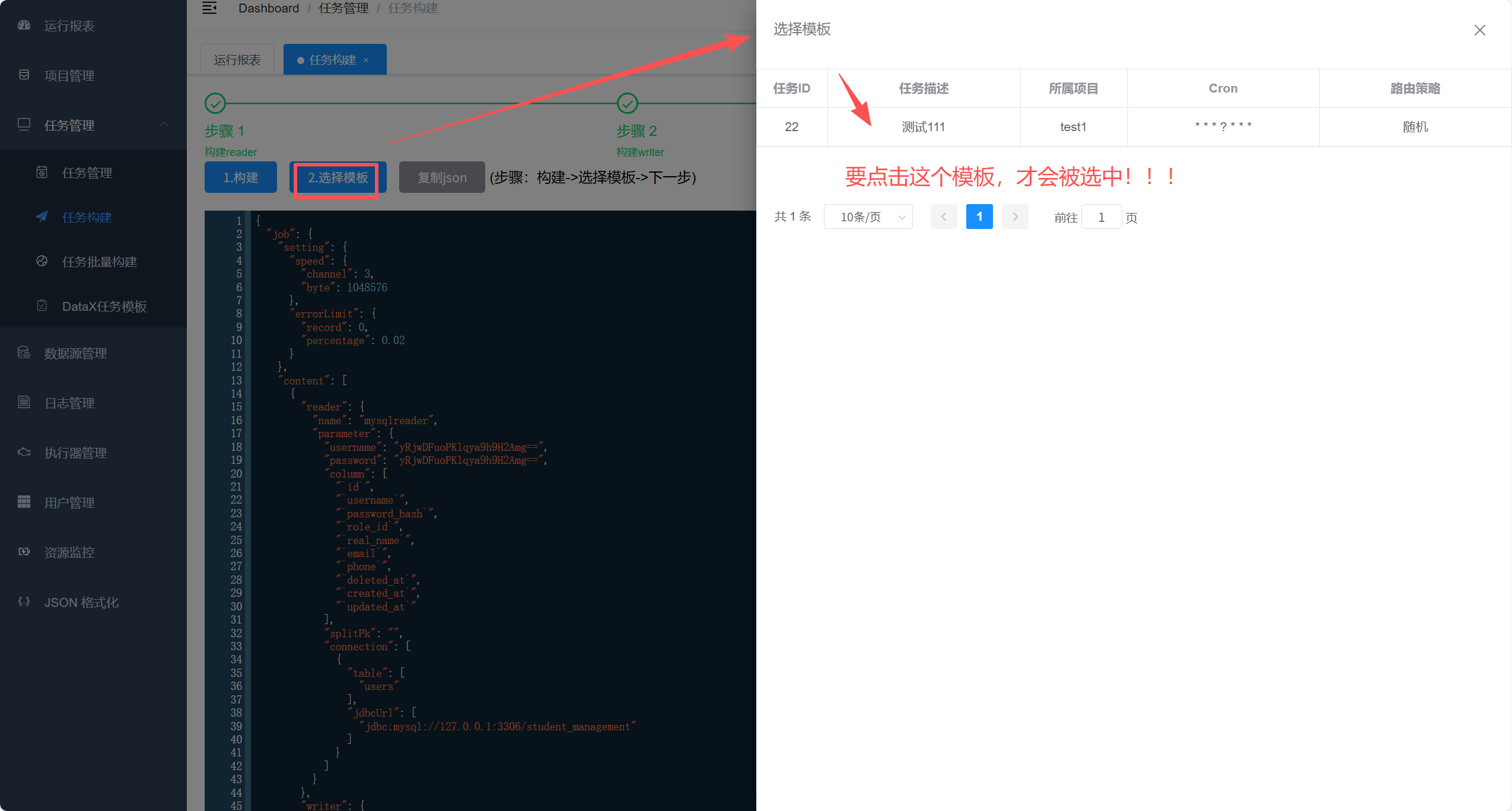Switch to the 运行报表 tab
This screenshot has height=811, width=1512.
click(x=237, y=60)
